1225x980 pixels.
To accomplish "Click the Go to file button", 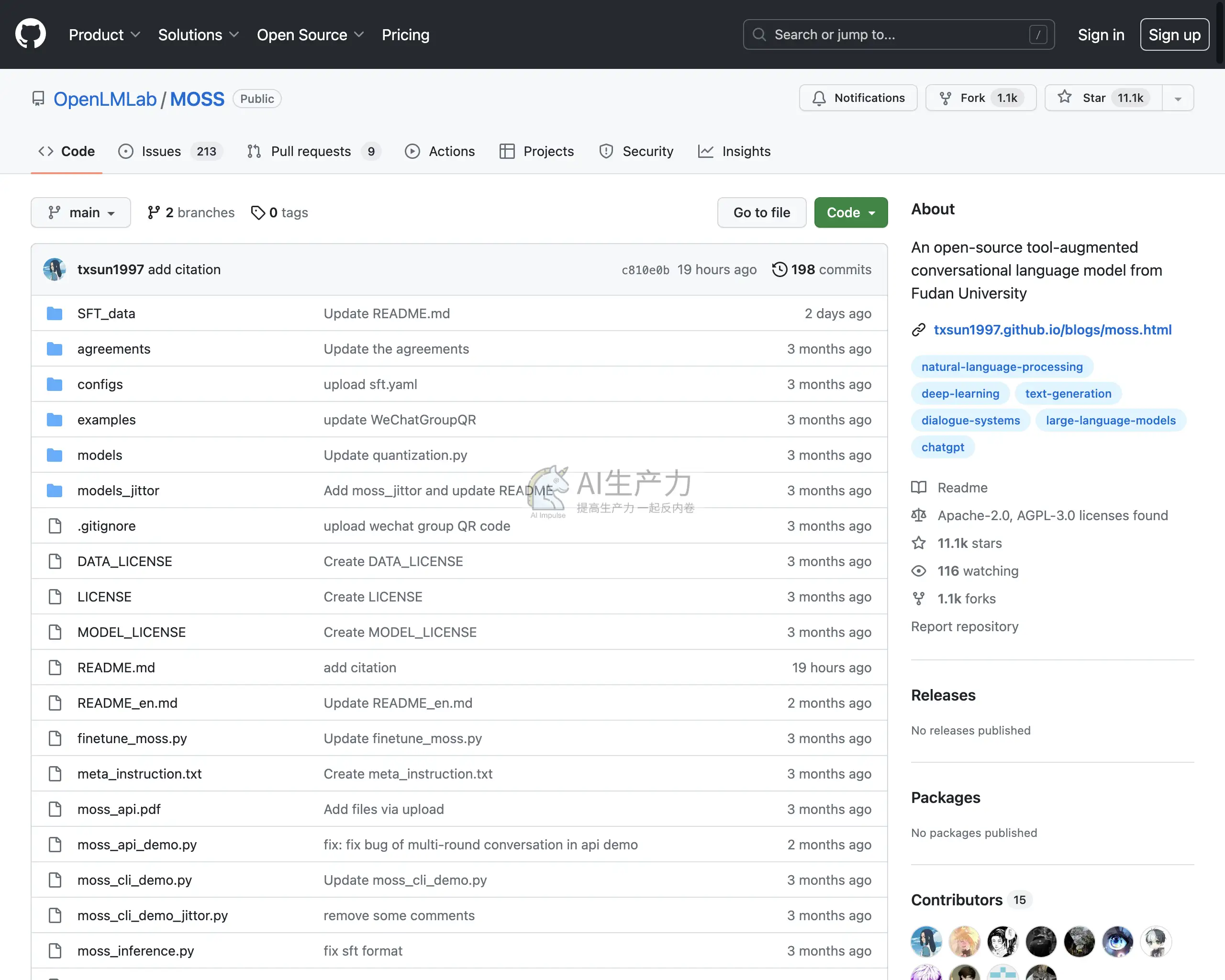I will (x=761, y=212).
